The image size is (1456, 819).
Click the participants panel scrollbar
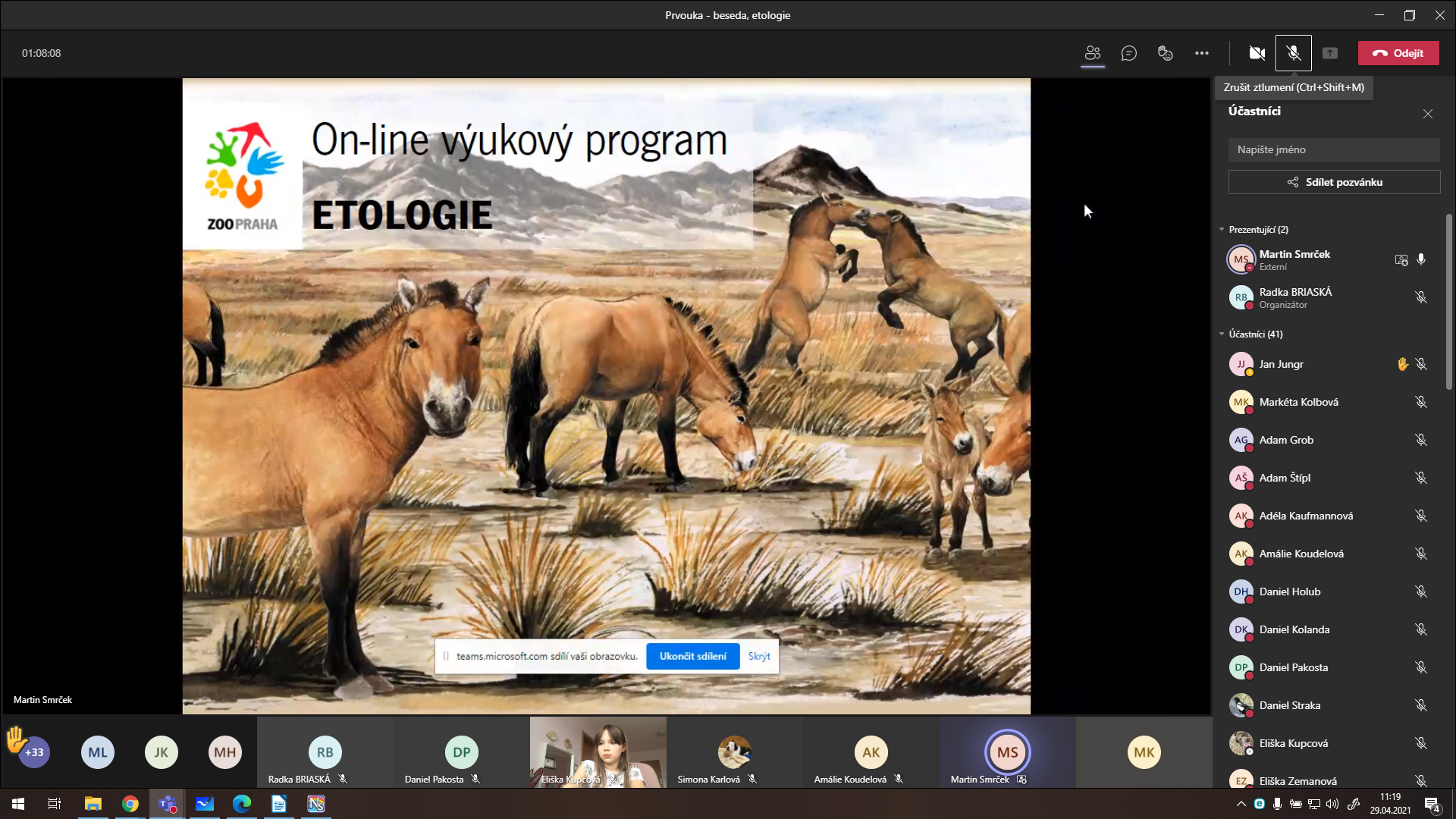click(1449, 302)
